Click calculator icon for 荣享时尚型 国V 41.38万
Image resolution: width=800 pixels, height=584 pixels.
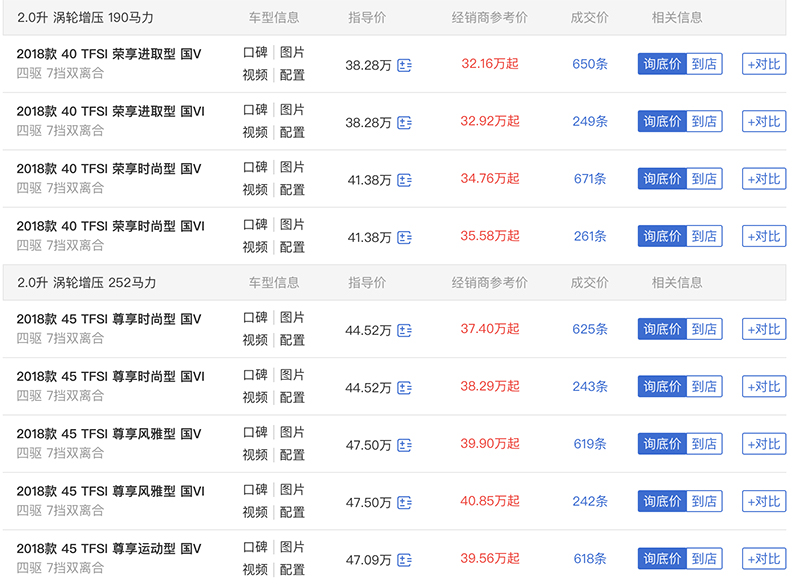tap(404, 180)
